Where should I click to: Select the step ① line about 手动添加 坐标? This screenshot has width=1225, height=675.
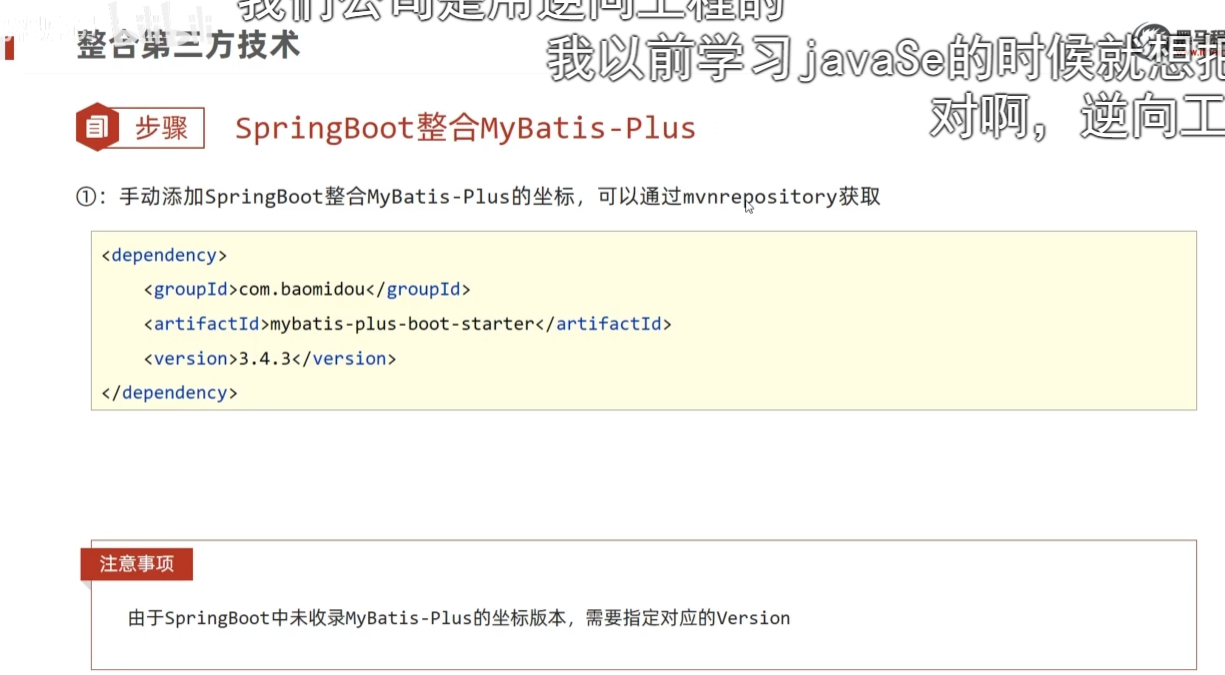tap(479, 197)
